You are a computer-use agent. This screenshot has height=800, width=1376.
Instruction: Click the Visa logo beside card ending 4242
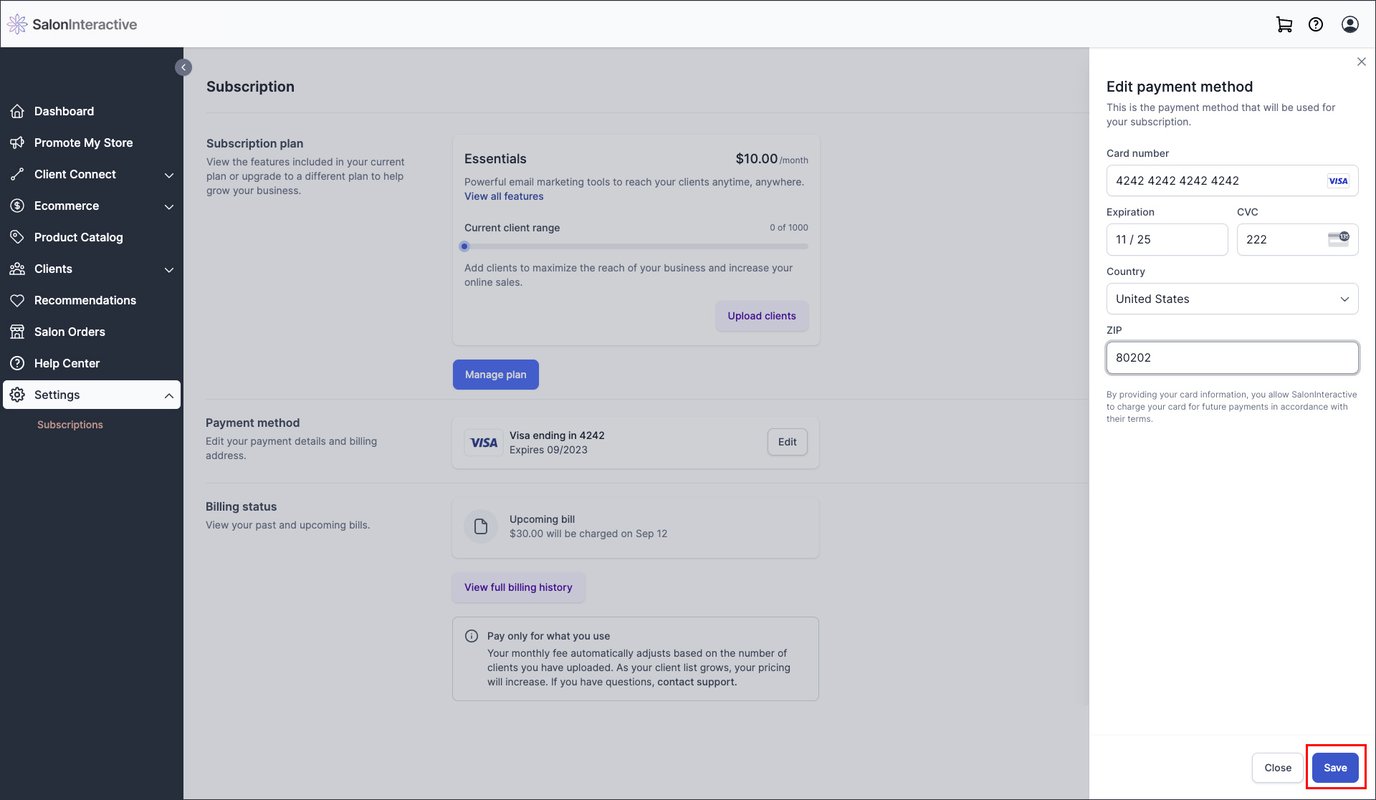click(x=484, y=443)
